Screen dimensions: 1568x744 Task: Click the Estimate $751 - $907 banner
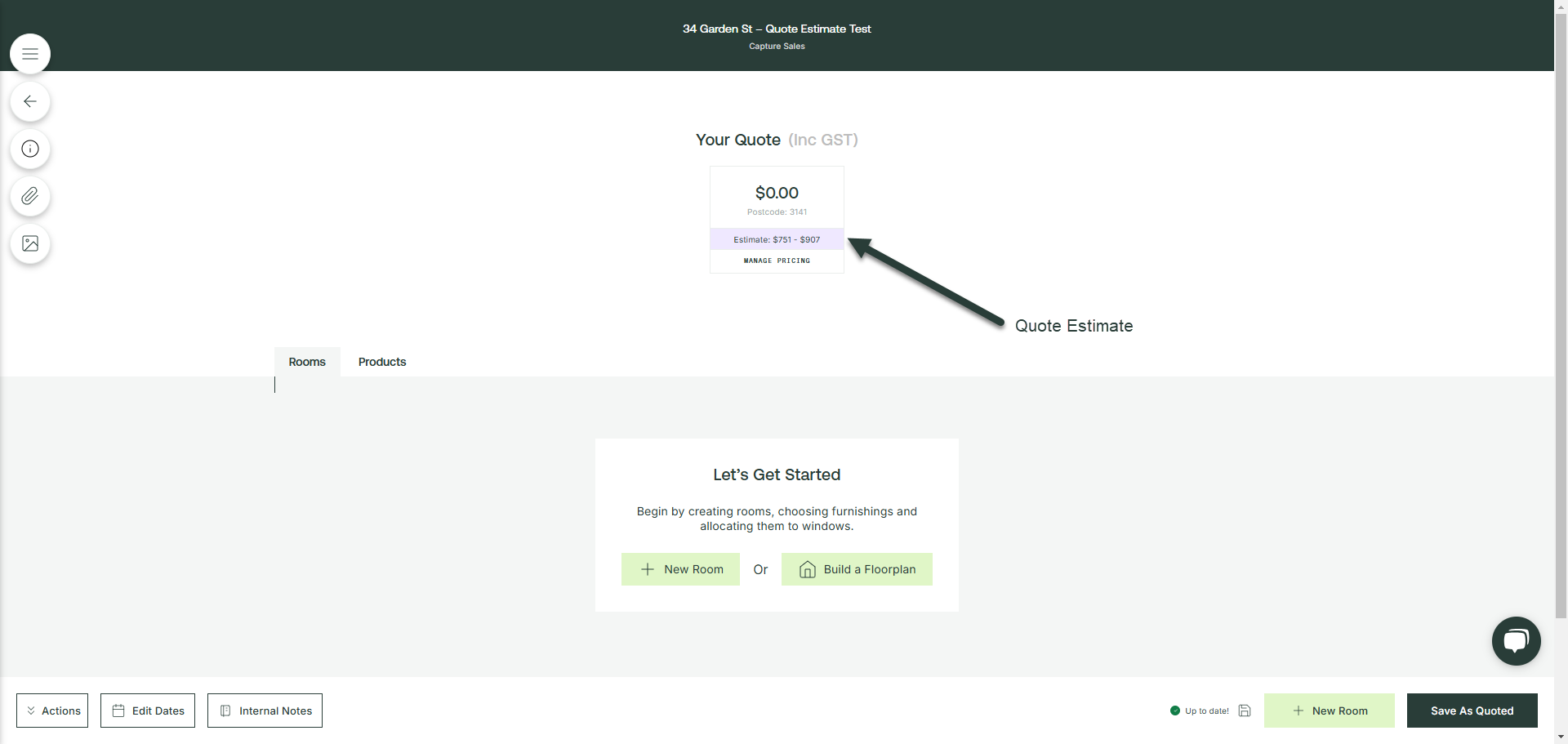coord(777,239)
